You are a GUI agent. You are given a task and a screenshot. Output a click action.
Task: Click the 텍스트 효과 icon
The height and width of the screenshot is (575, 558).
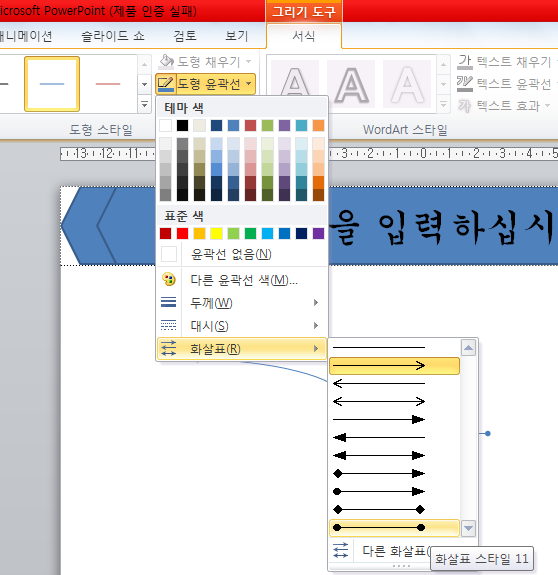[x=465, y=106]
